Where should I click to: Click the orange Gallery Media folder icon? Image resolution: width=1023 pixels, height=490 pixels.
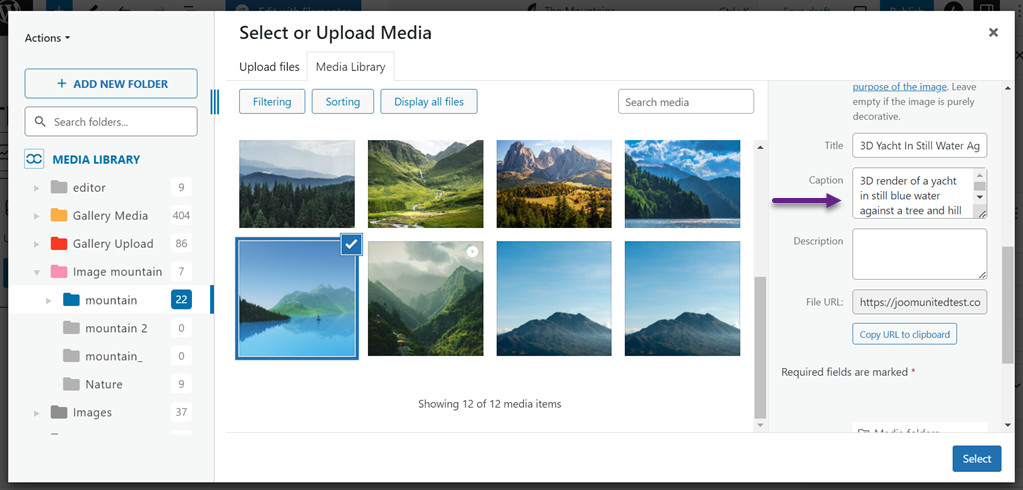point(59,215)
